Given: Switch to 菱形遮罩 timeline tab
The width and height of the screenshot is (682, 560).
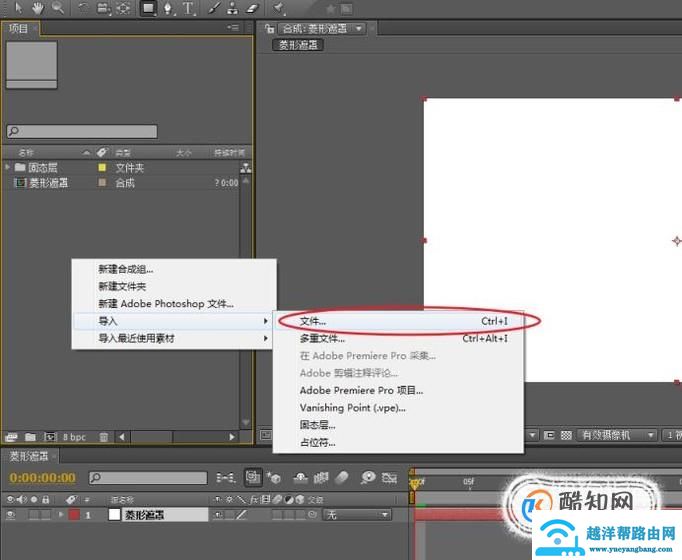Looking at the screenshot, I should (29, 457).
